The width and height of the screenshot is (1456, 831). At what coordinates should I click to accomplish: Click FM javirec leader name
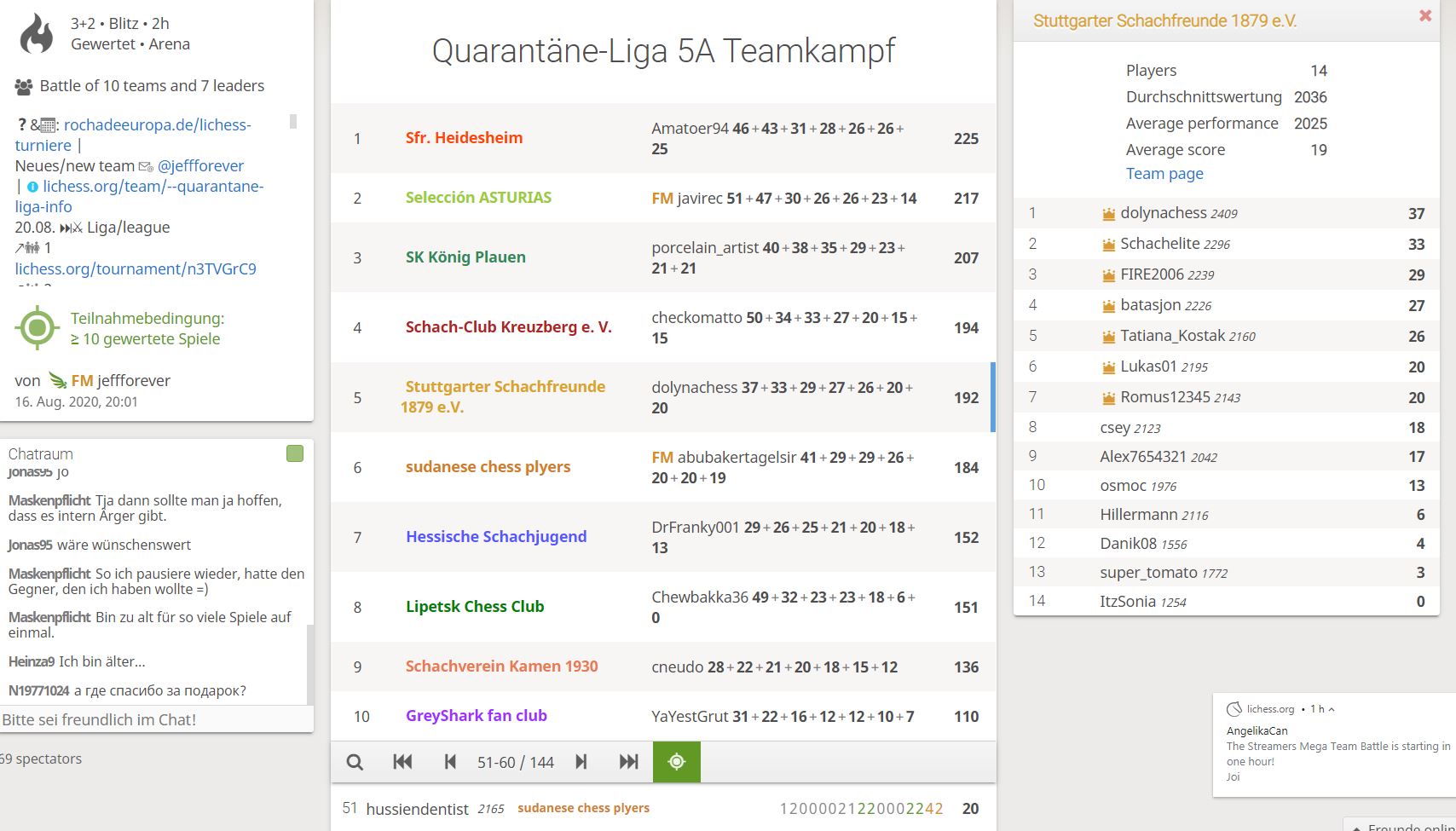(687, 199)
